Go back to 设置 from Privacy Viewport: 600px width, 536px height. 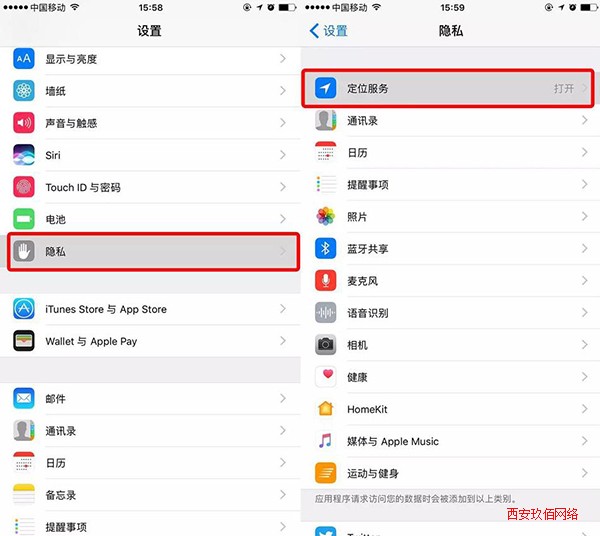pyautogui.click(x=329, y=31)
